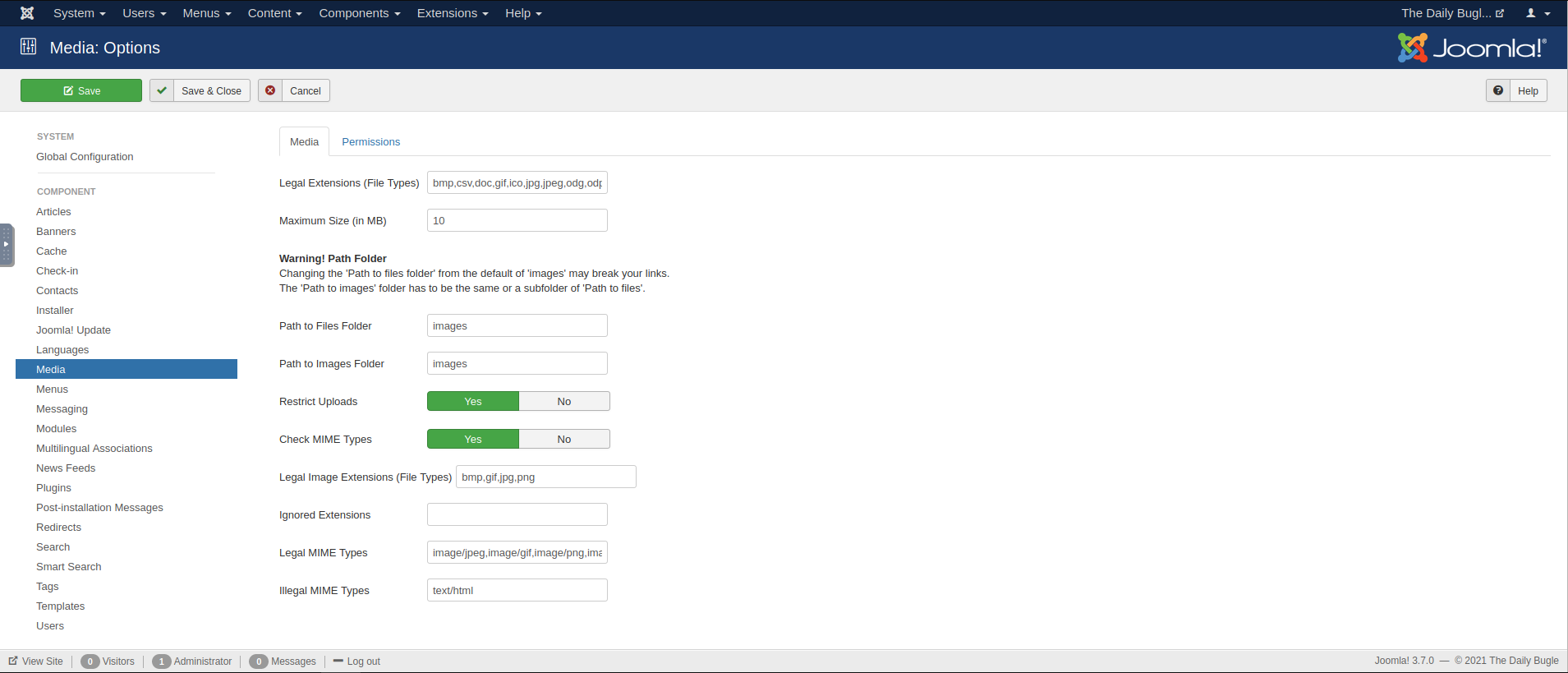Click the Messages count badge
This screenshot has width=1568, height=673.
point(259,661)
